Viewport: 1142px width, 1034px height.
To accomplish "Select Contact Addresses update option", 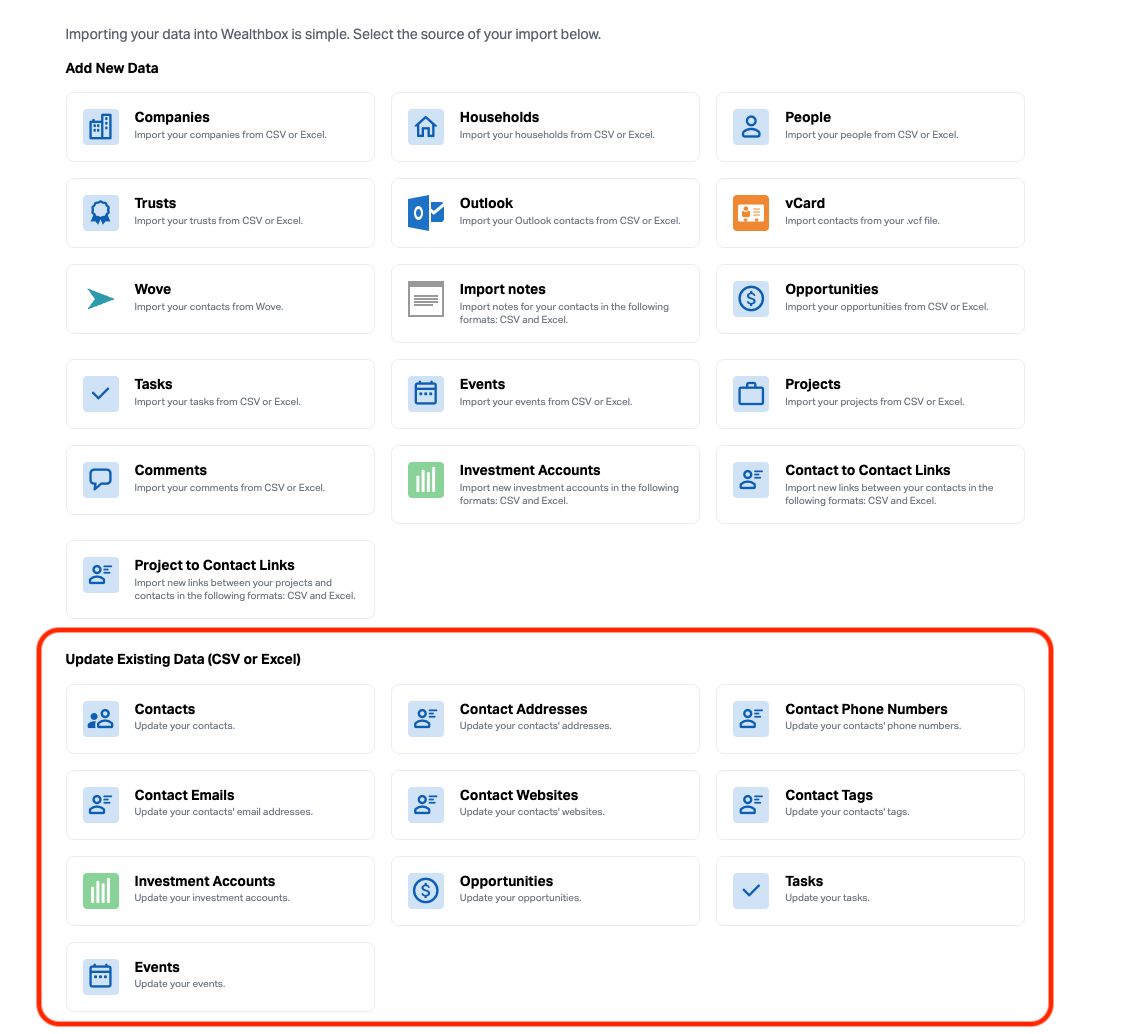I will coord(544,718).
